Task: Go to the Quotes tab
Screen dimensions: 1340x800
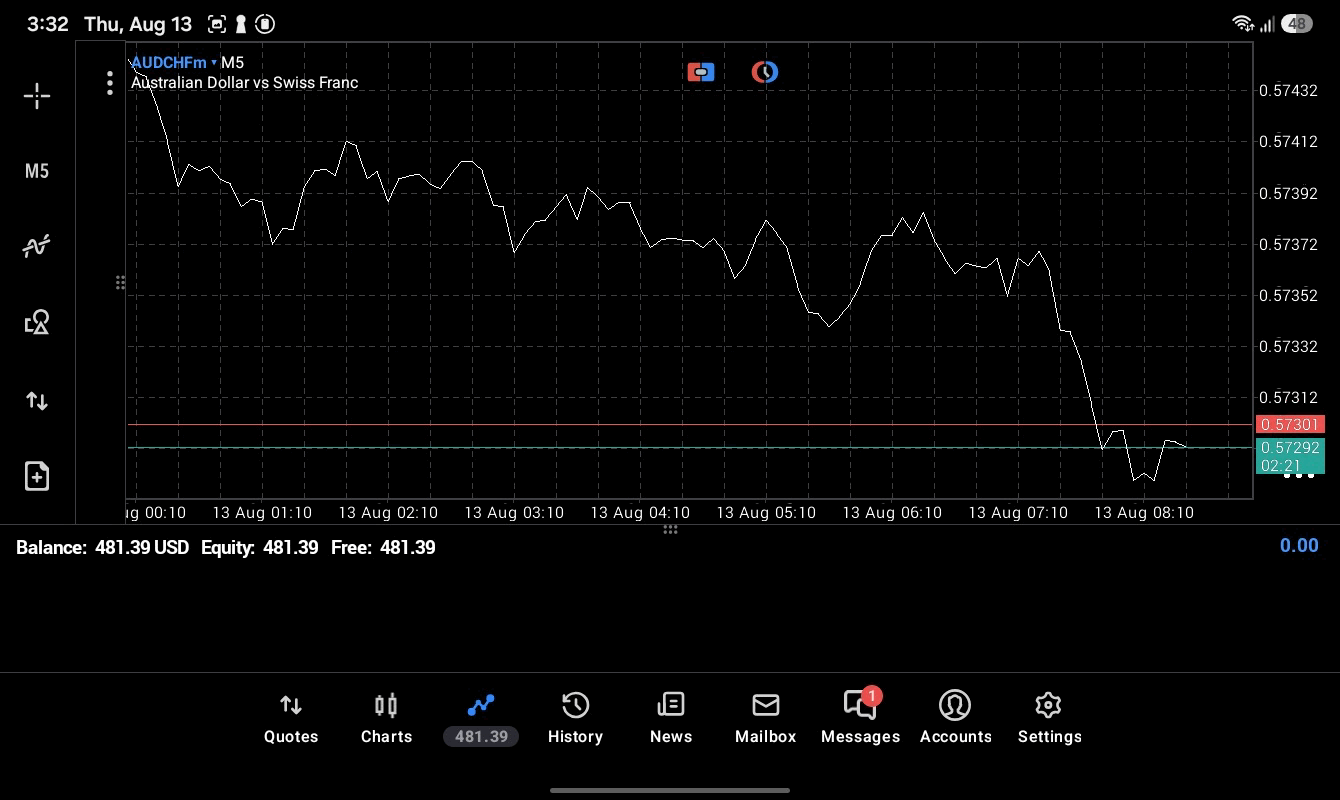Action: point(291,719)
